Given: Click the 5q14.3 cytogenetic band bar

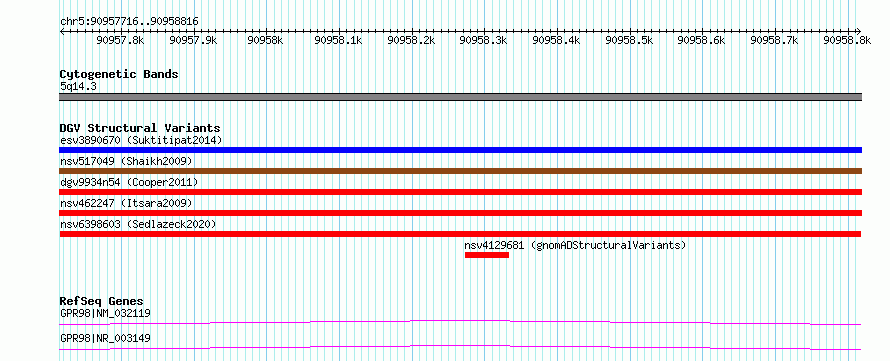Looking at the screenshot, I should (460, 97).
